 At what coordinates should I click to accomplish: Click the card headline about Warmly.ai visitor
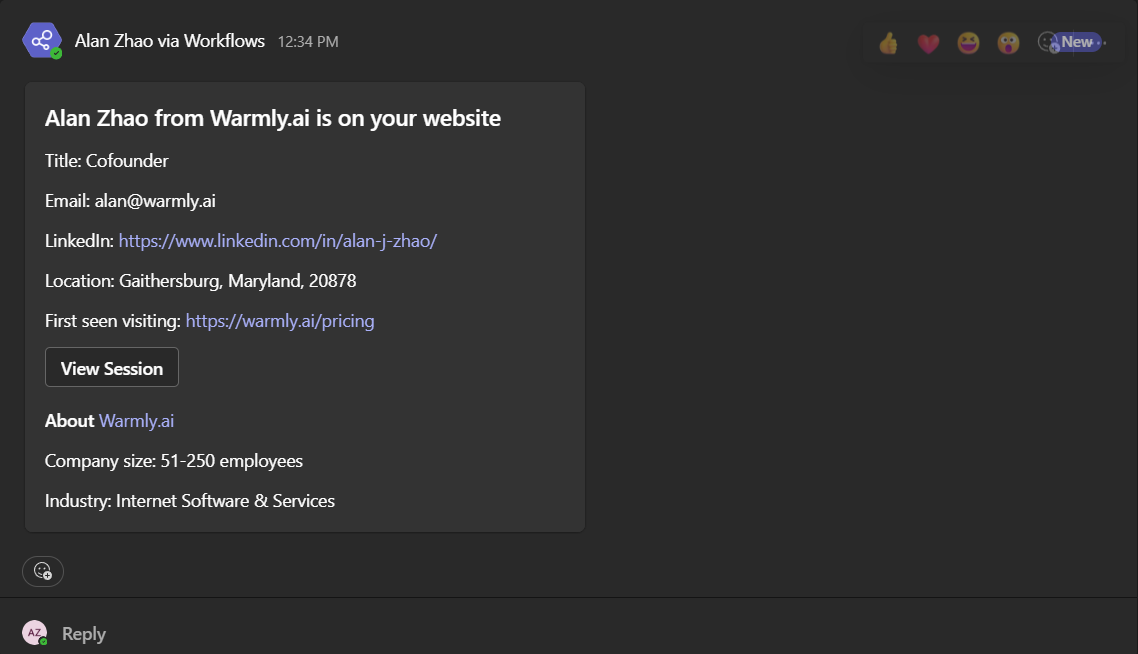pos(273,118)
